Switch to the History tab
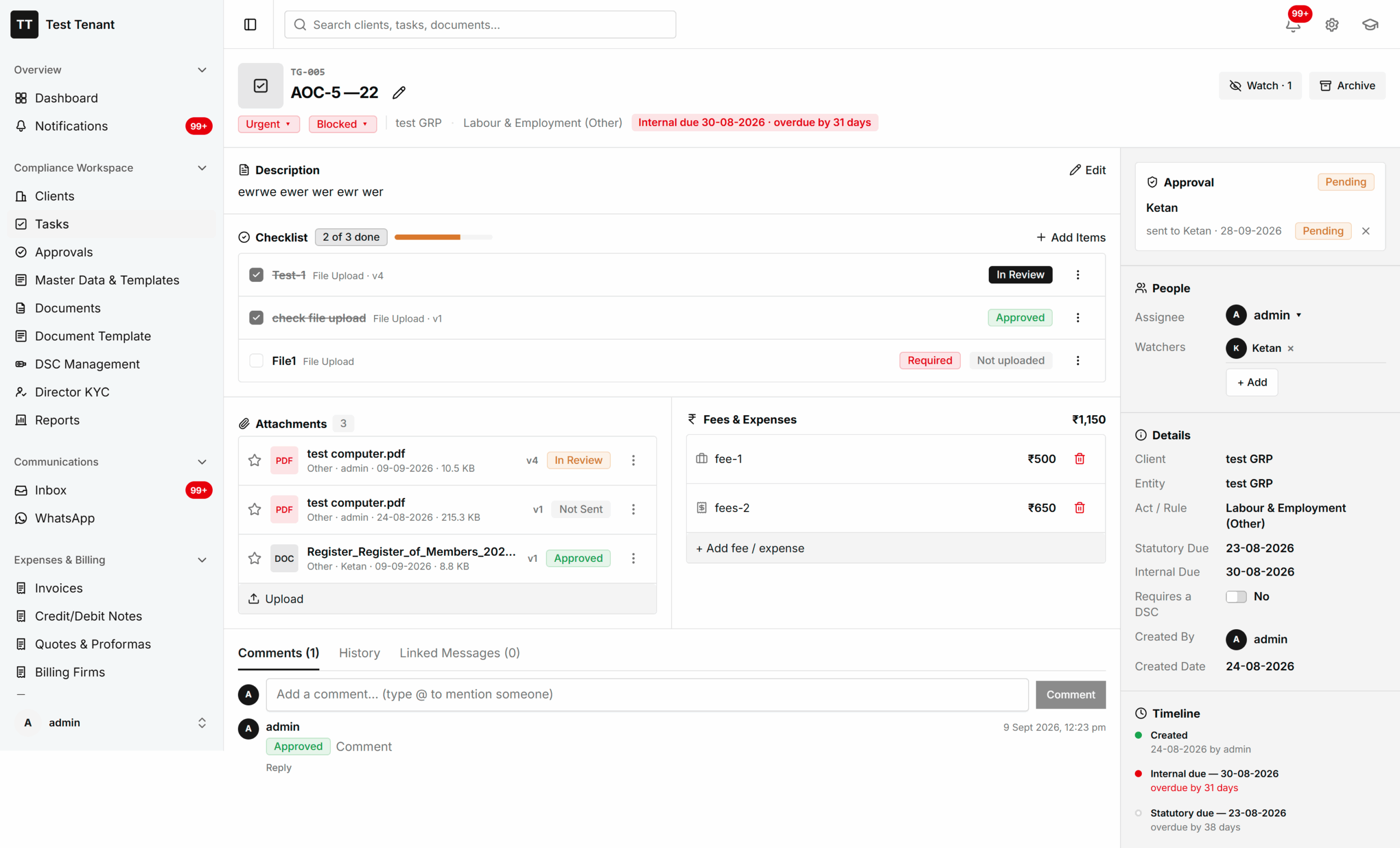 (x=359, y=653)
